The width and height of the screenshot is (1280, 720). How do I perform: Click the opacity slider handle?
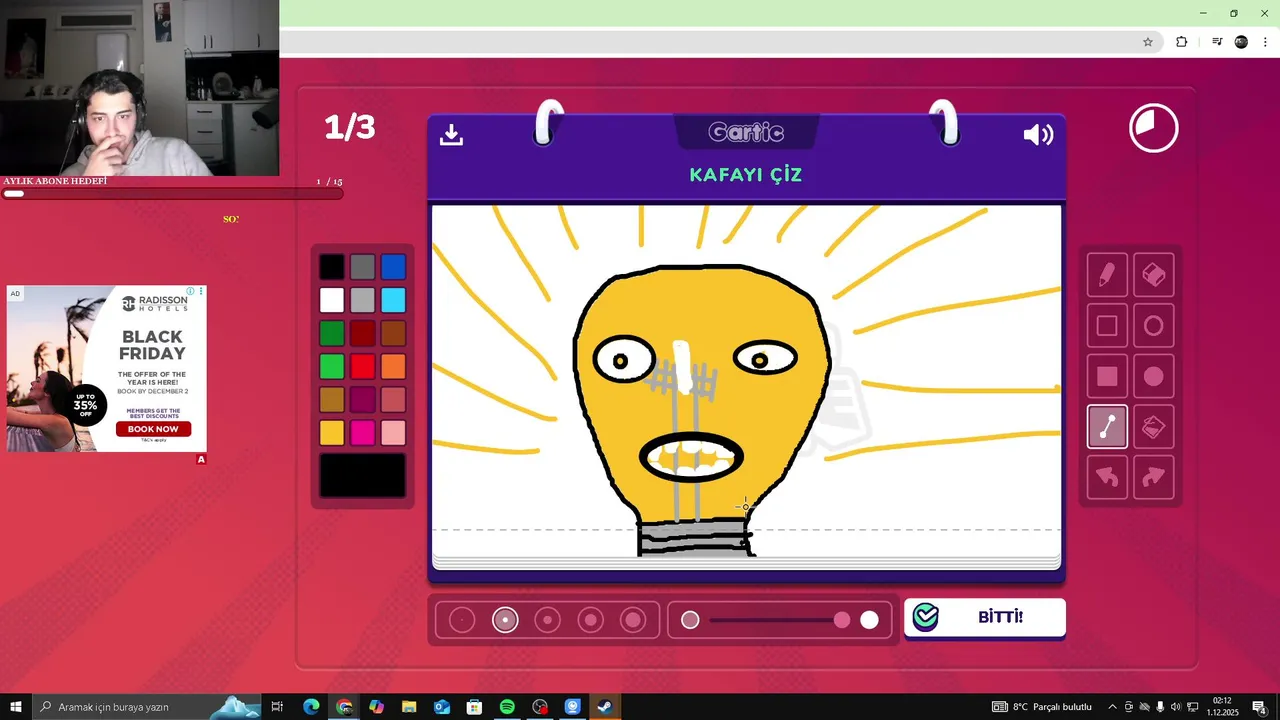(842, 620)
